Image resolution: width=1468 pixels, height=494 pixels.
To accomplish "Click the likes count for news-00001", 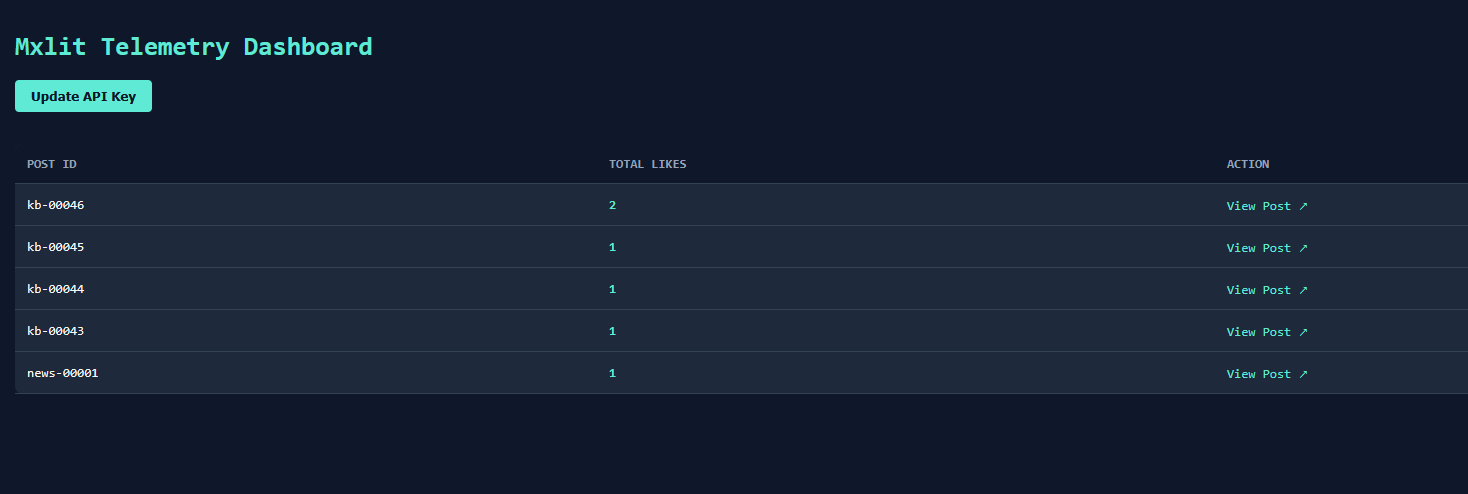I will click(612, 374).
